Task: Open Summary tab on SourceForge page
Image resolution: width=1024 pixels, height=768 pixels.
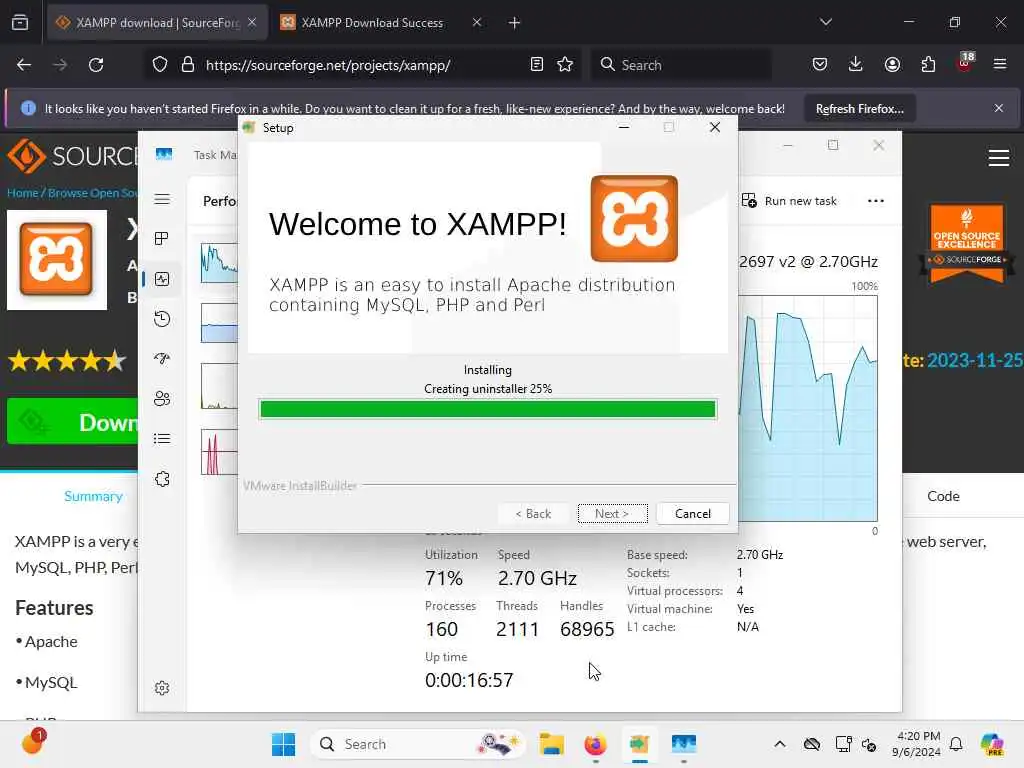Action: coord(93,496)
